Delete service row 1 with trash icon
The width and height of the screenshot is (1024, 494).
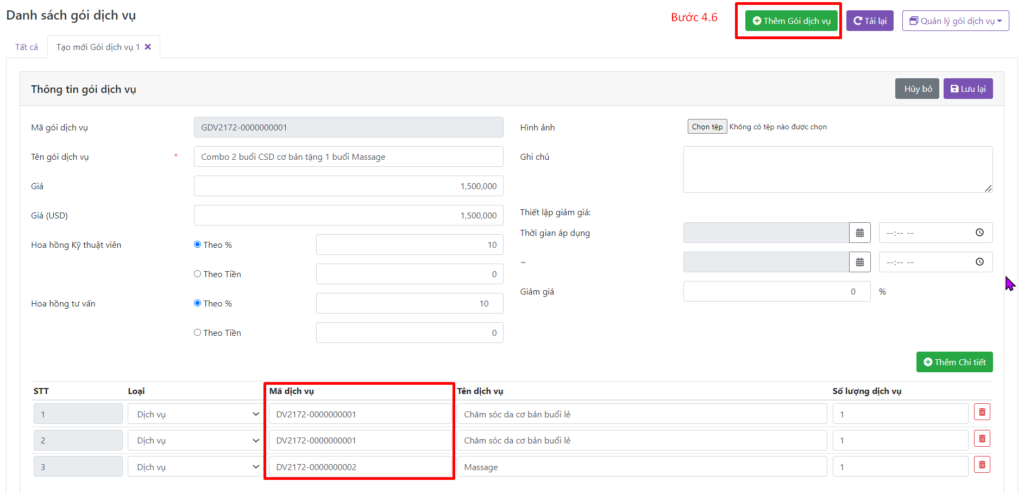(x=981, y=413)
